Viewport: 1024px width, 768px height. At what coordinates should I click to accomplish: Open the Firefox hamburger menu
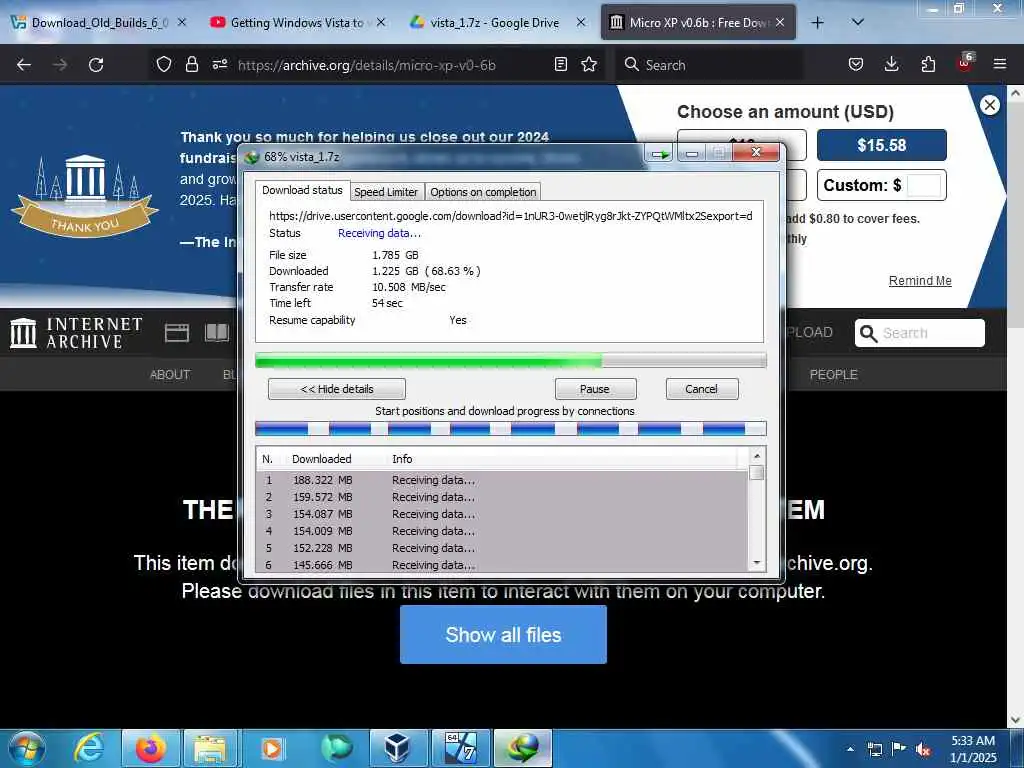coord(1000,64)
